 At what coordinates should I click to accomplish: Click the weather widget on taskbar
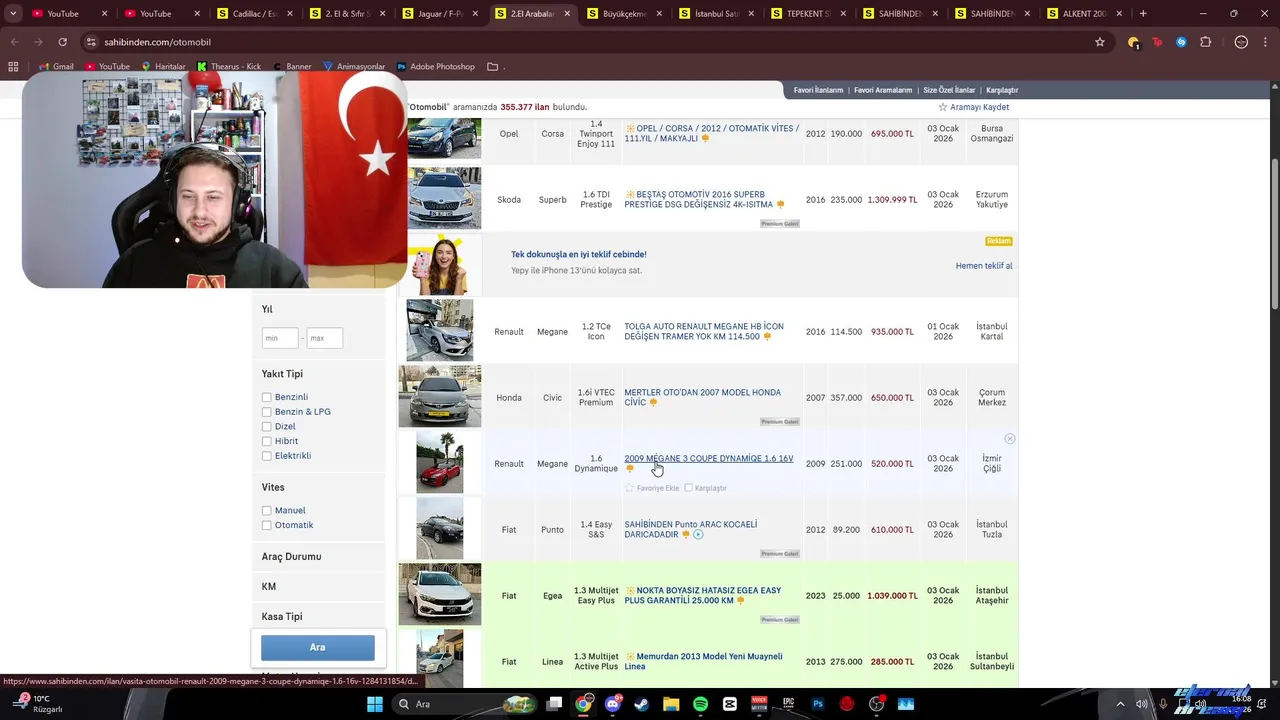pos(40,704)
